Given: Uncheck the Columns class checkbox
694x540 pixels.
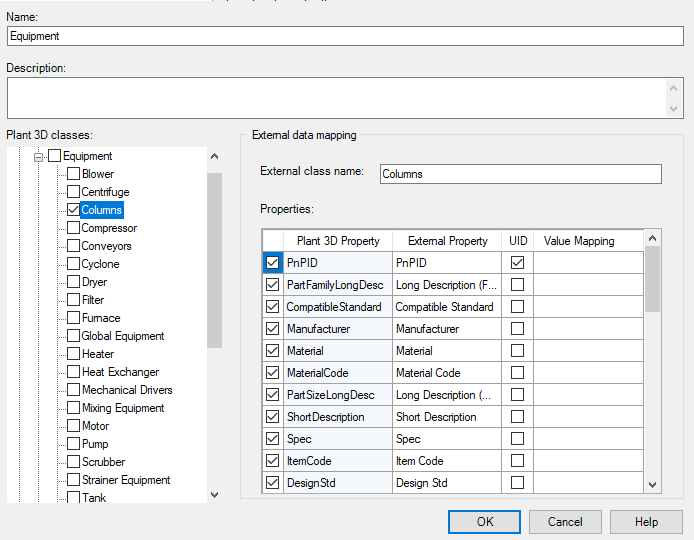Looking at the screenshot, I should click(x=73, y=210).
